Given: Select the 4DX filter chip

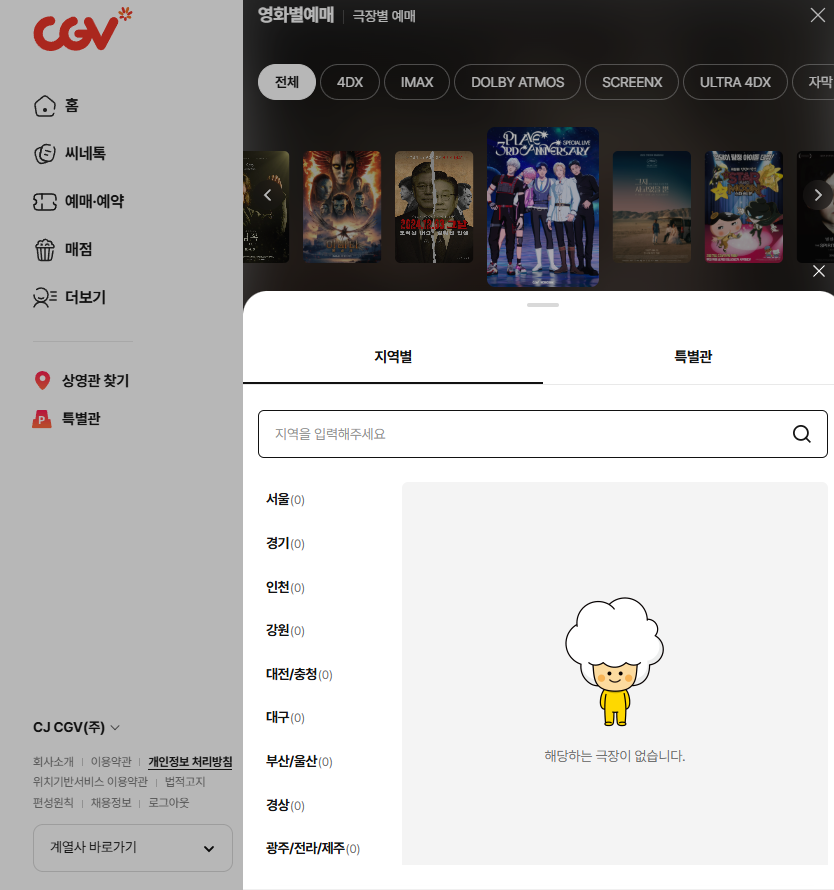Looking at the screenshot, I should pyautogui.click(x=350, y=82).
